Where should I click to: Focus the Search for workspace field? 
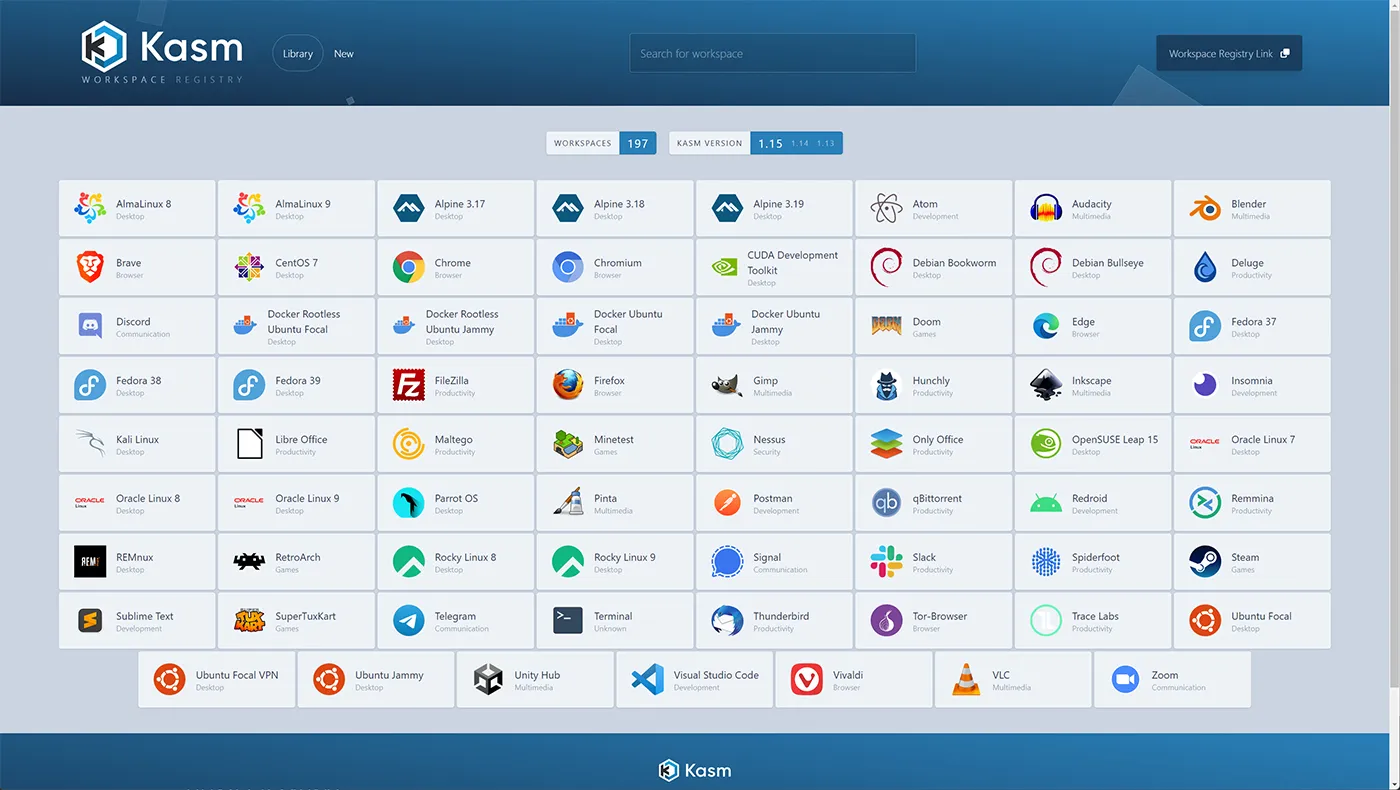772,54
